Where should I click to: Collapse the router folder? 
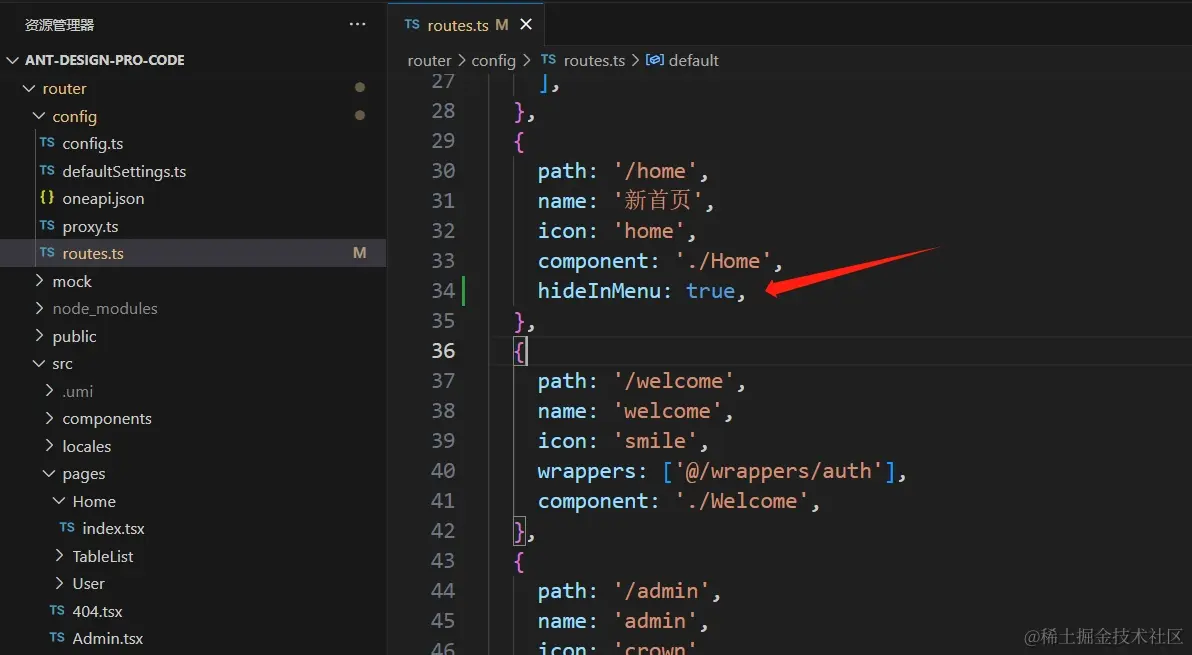(x=29, y=88)
